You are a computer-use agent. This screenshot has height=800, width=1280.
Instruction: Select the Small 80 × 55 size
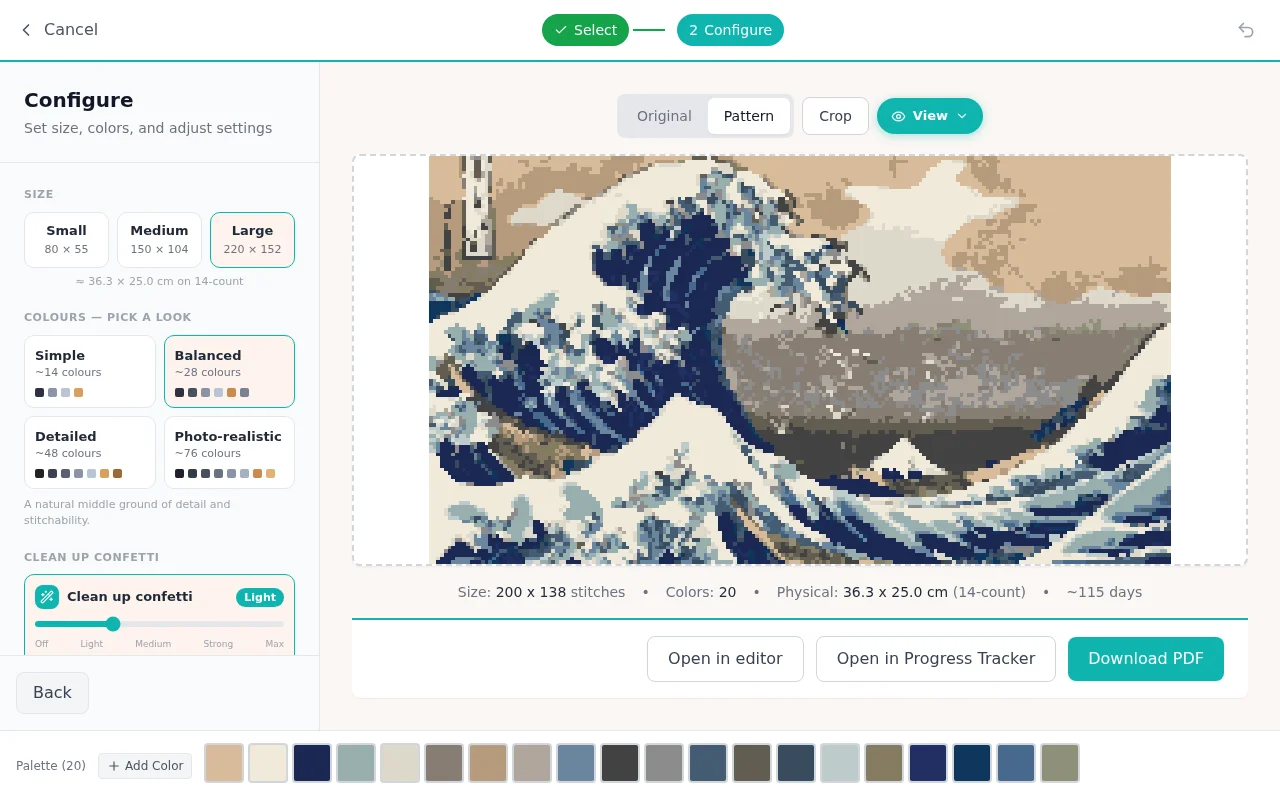pyautogui.click(x=66, y=240)
